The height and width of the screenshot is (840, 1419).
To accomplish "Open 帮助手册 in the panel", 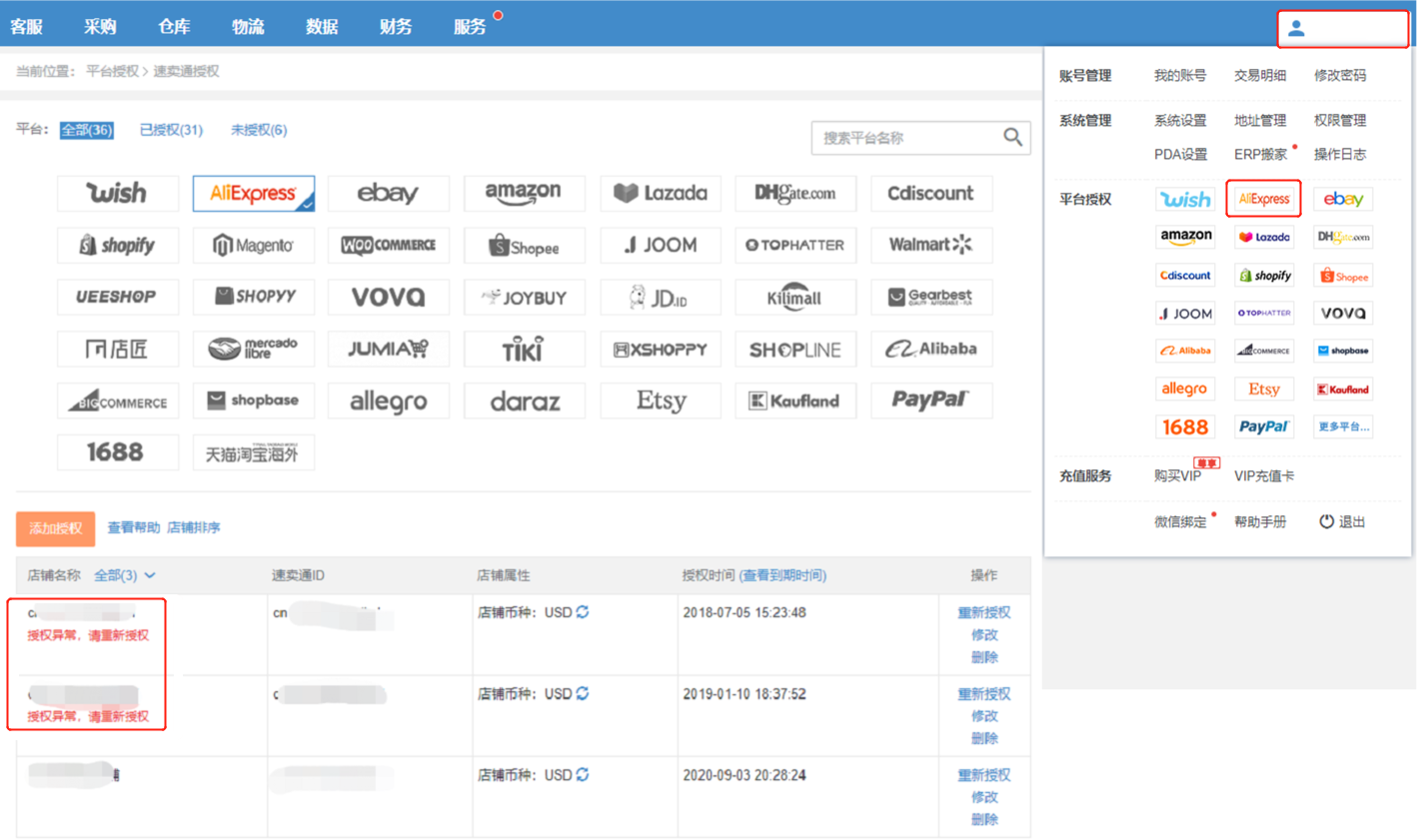I will click(1260, 521).
